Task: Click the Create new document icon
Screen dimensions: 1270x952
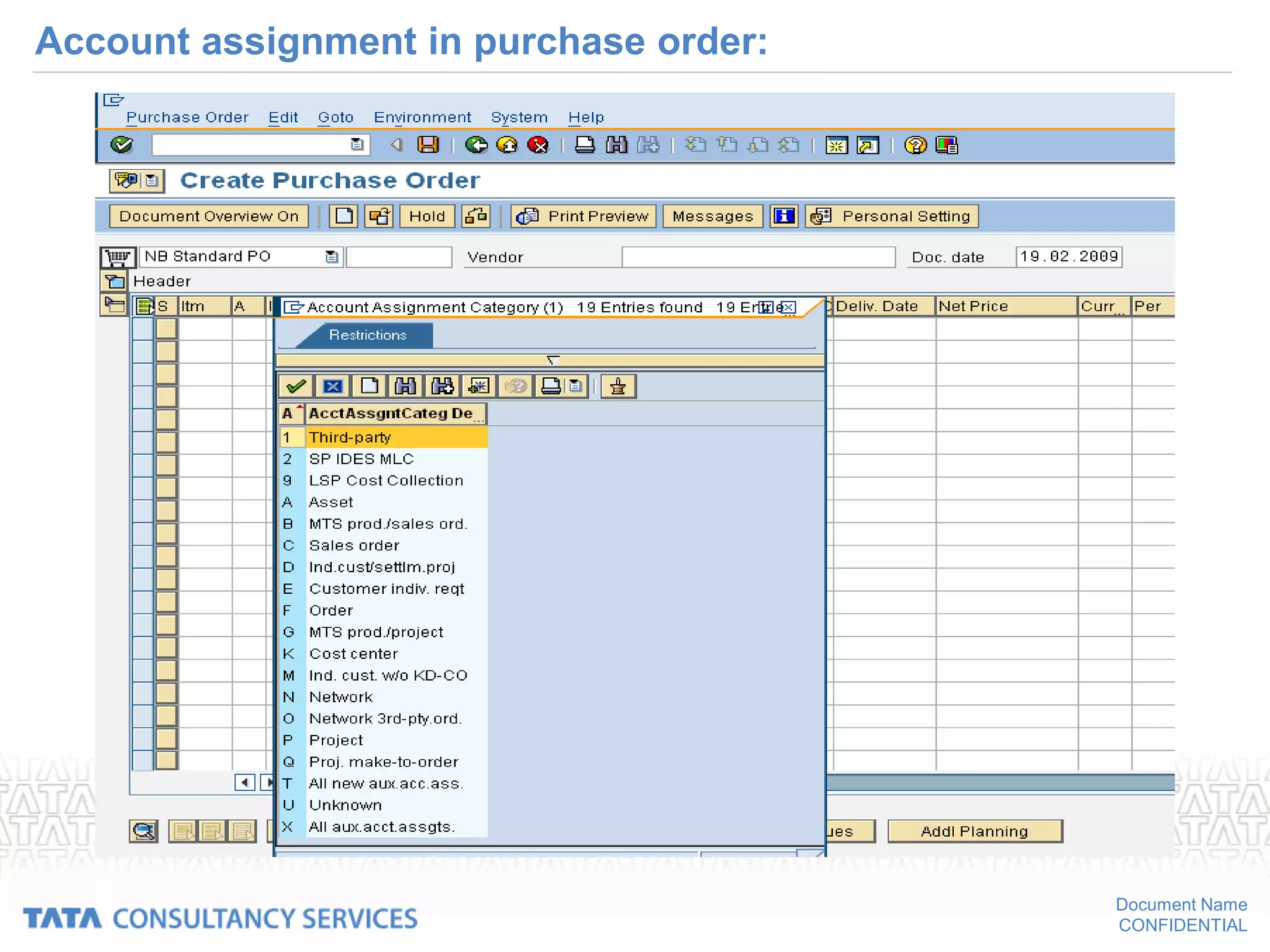Action: pyautogui.click(x=344, y=216)
